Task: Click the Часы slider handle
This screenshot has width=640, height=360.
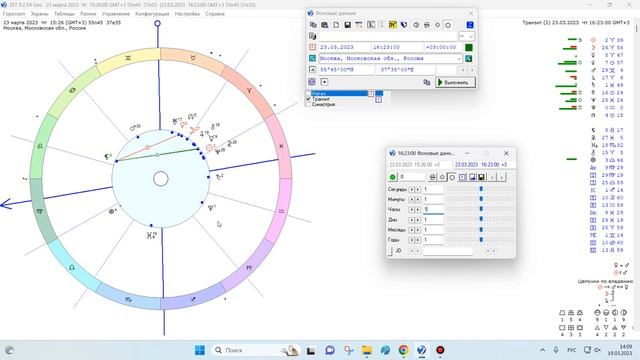Action: [x=481, y=209]
